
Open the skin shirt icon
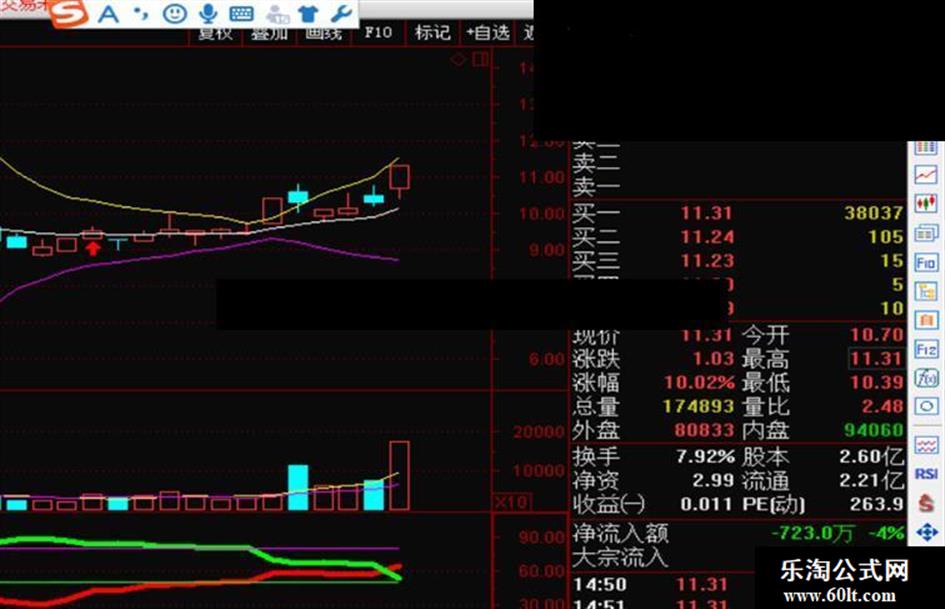click(308, 13)
